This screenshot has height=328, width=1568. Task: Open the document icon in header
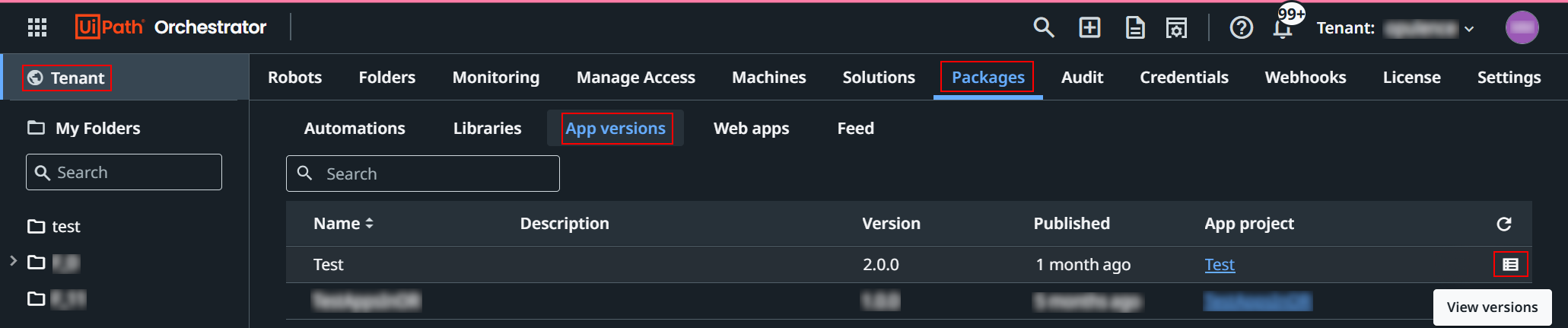click(x=1134, y=28)
